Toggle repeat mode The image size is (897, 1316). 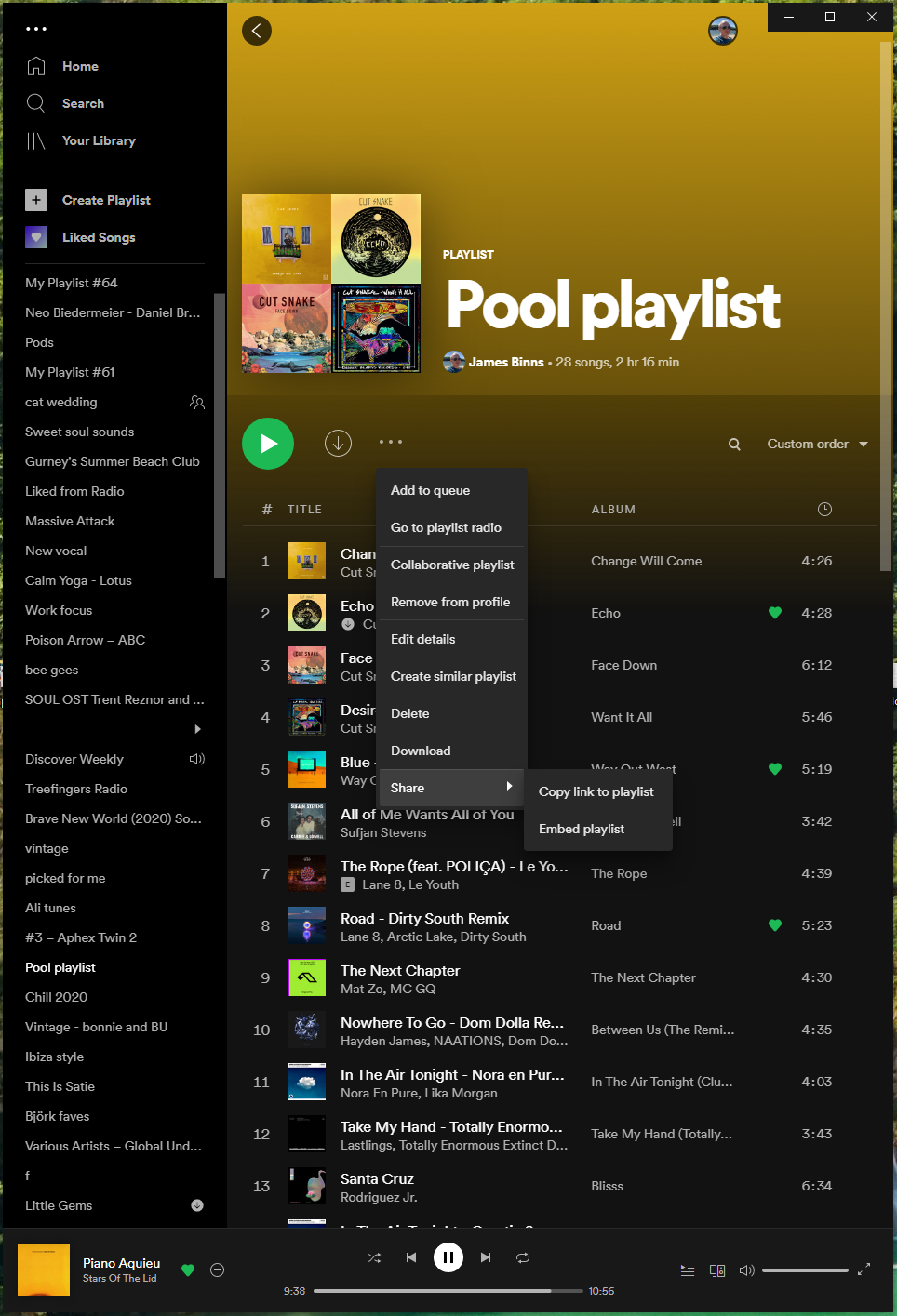[x=523, y=1257]
